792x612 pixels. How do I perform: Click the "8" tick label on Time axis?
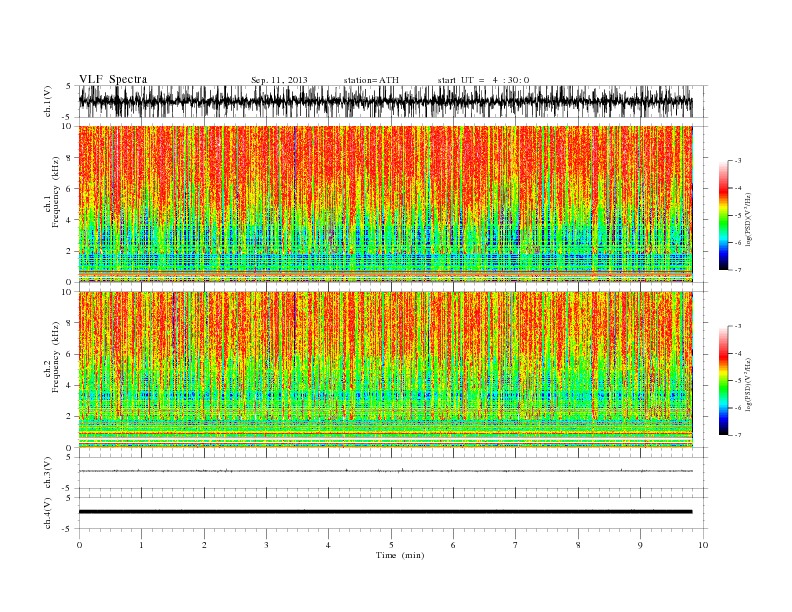(578, 545)
